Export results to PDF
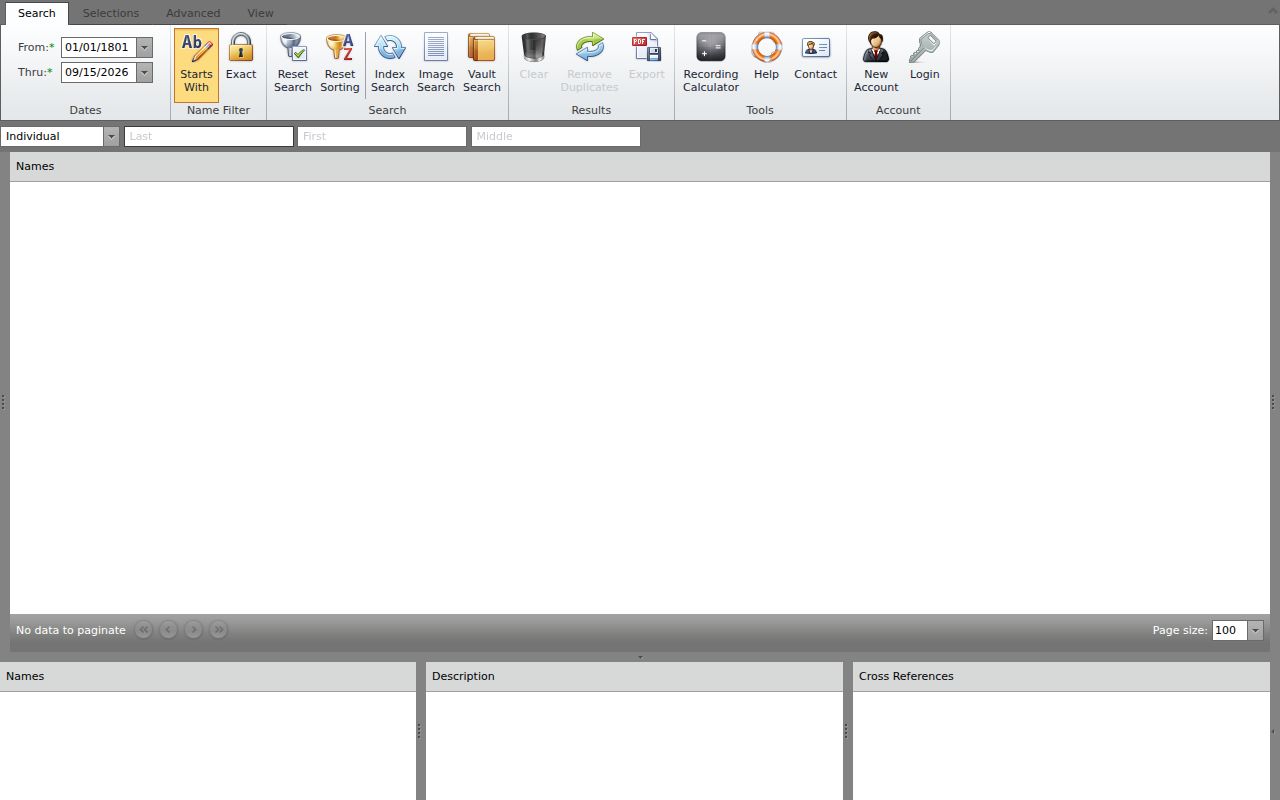Image resolution: width=1280 pixels, height=800 pixels. pyautogui.click(x=647, y=64)
